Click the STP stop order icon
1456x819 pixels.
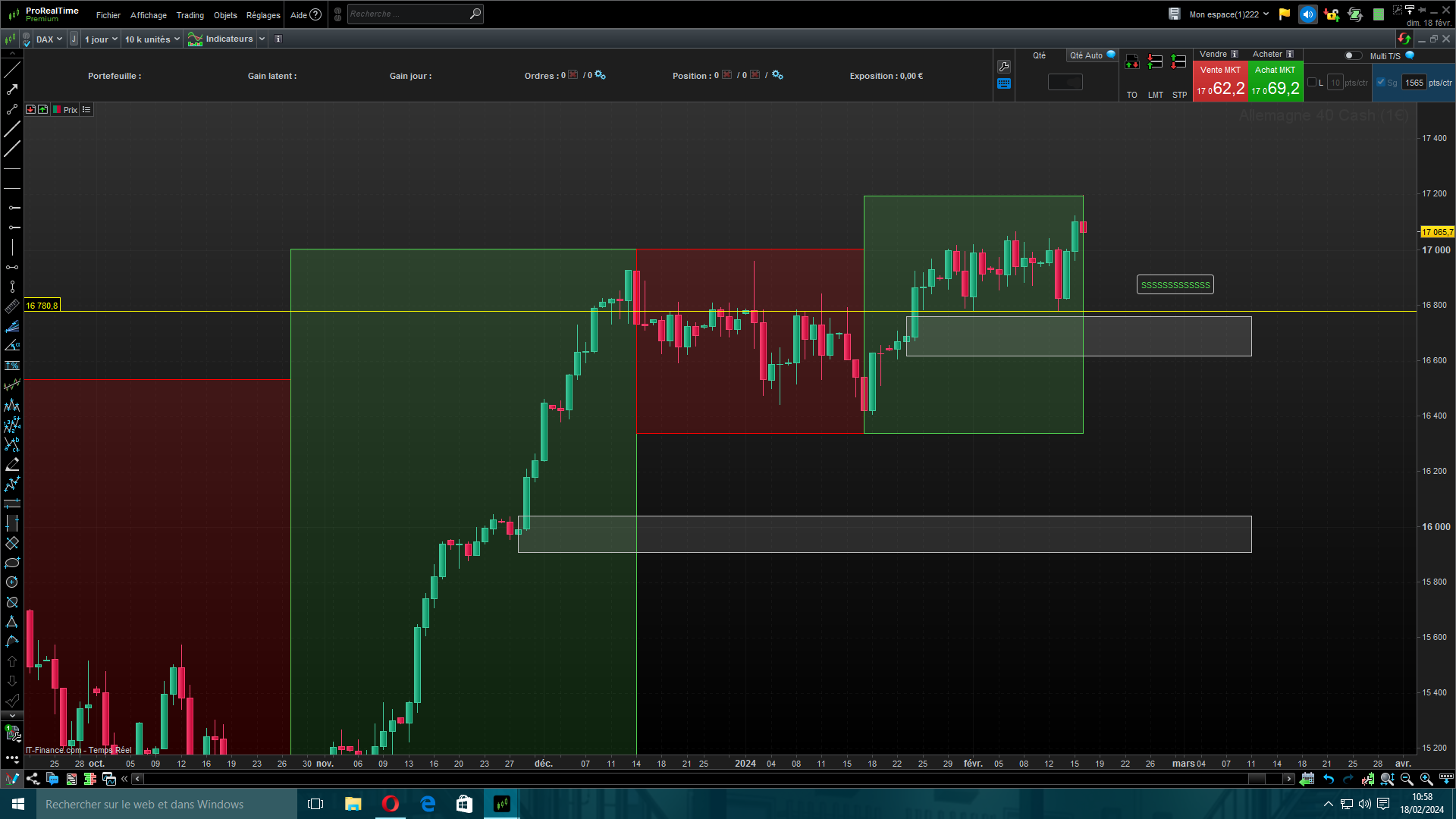point(1178,62)
